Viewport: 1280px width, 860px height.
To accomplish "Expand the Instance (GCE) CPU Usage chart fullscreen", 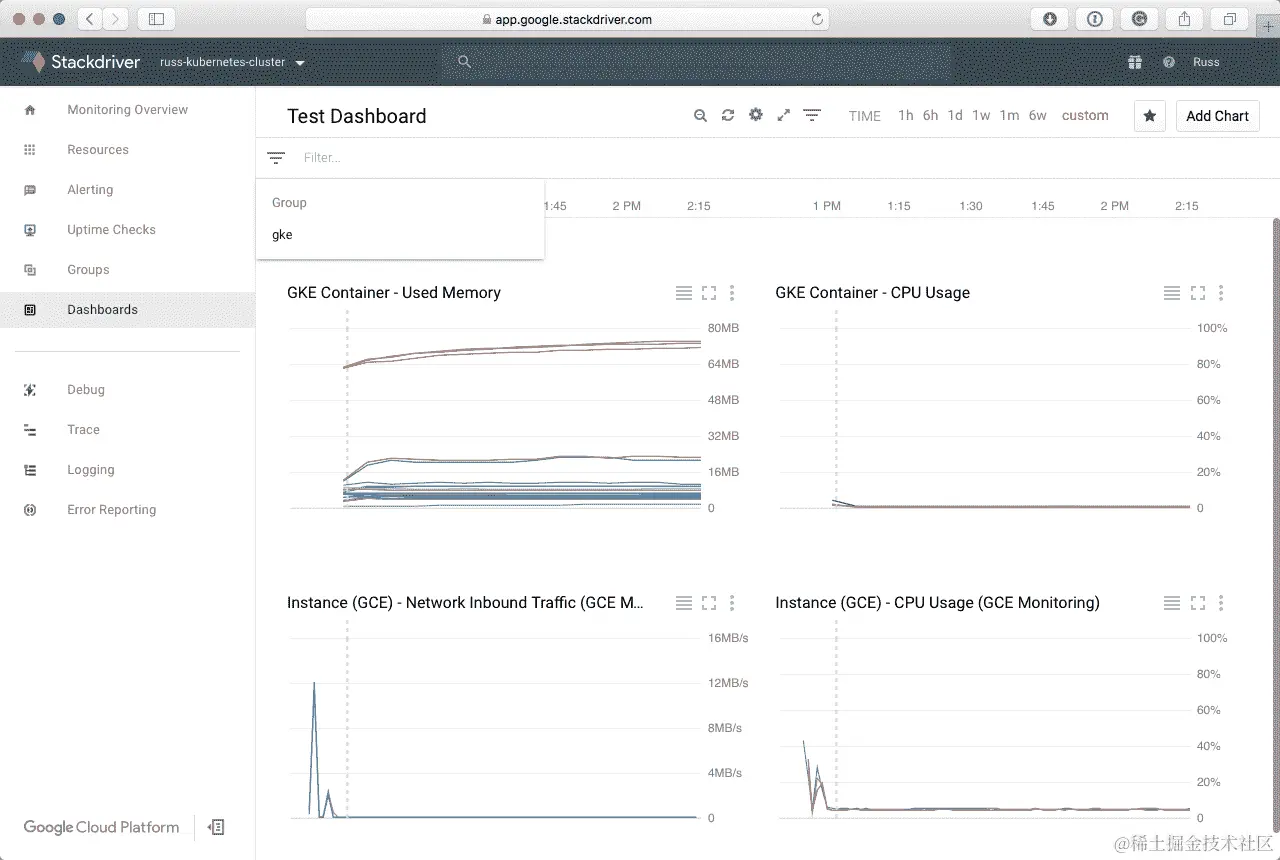I will (x=1198, y=603).
